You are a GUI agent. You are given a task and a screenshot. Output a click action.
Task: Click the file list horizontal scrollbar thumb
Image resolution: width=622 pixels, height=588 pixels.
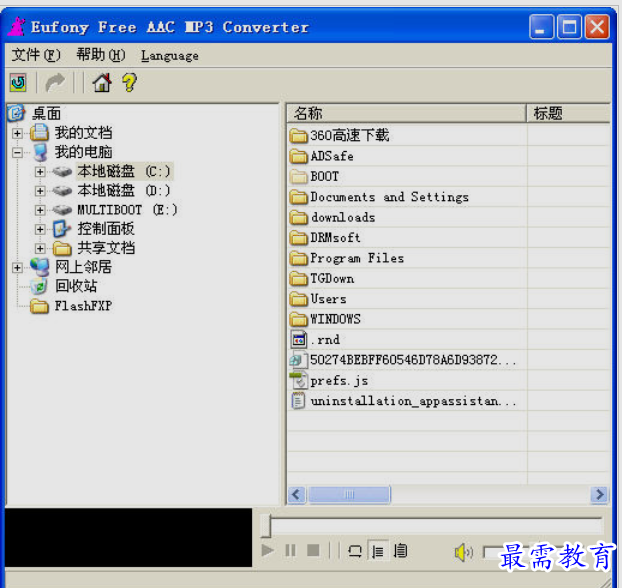point(349,495)
